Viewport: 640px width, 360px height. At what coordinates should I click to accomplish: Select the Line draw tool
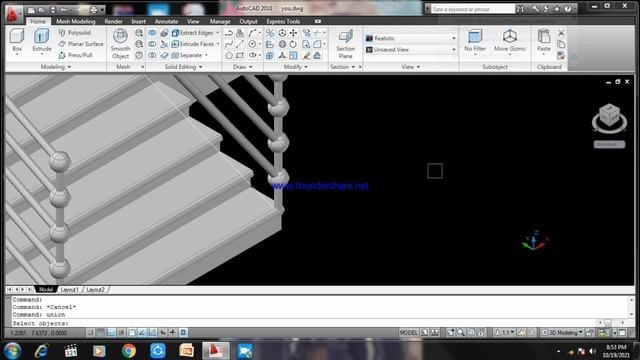(x=240, y=44)
